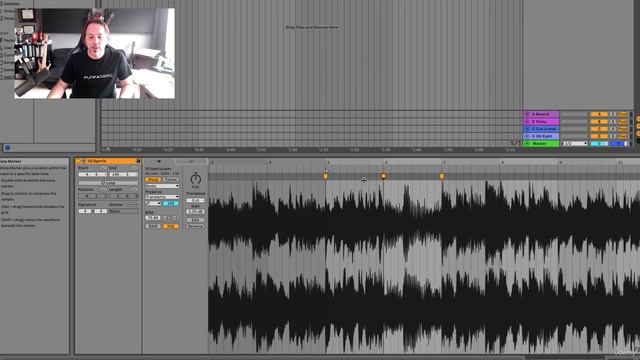Click the first warp marker on waveform
640x360 pixels.
tap(325, 176)
